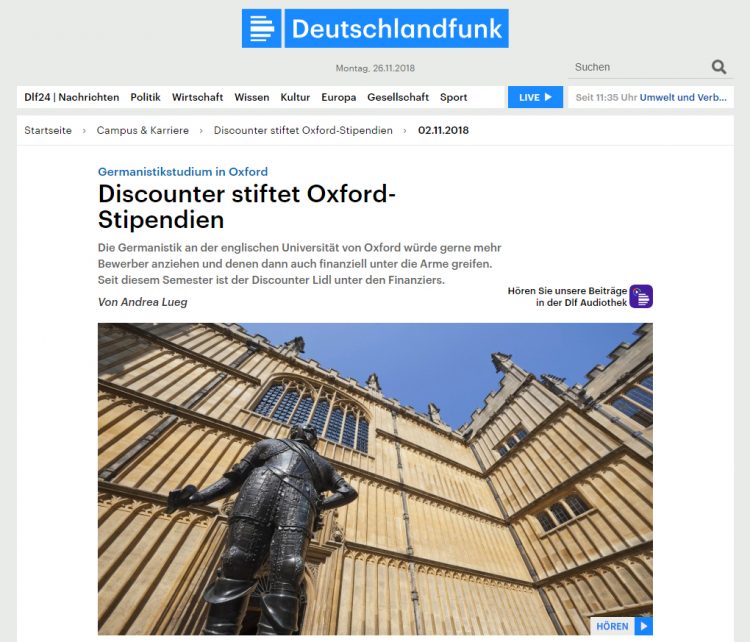
Task: Open the Sport menu item
Action: [x=453, y=97]
